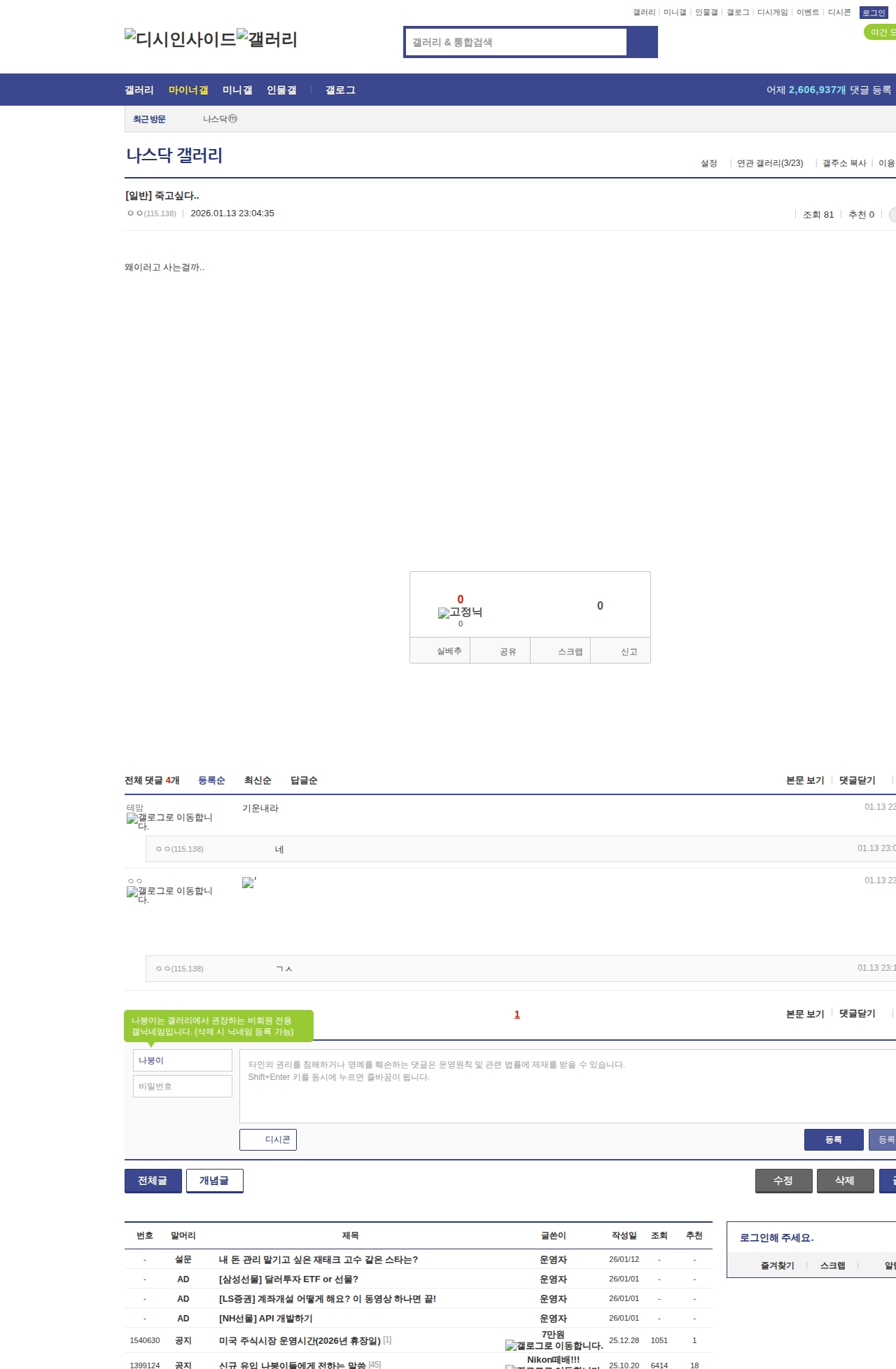Toggle 야간 모드 night mode
Screen dimensions: 896x1369
[881, 32]
